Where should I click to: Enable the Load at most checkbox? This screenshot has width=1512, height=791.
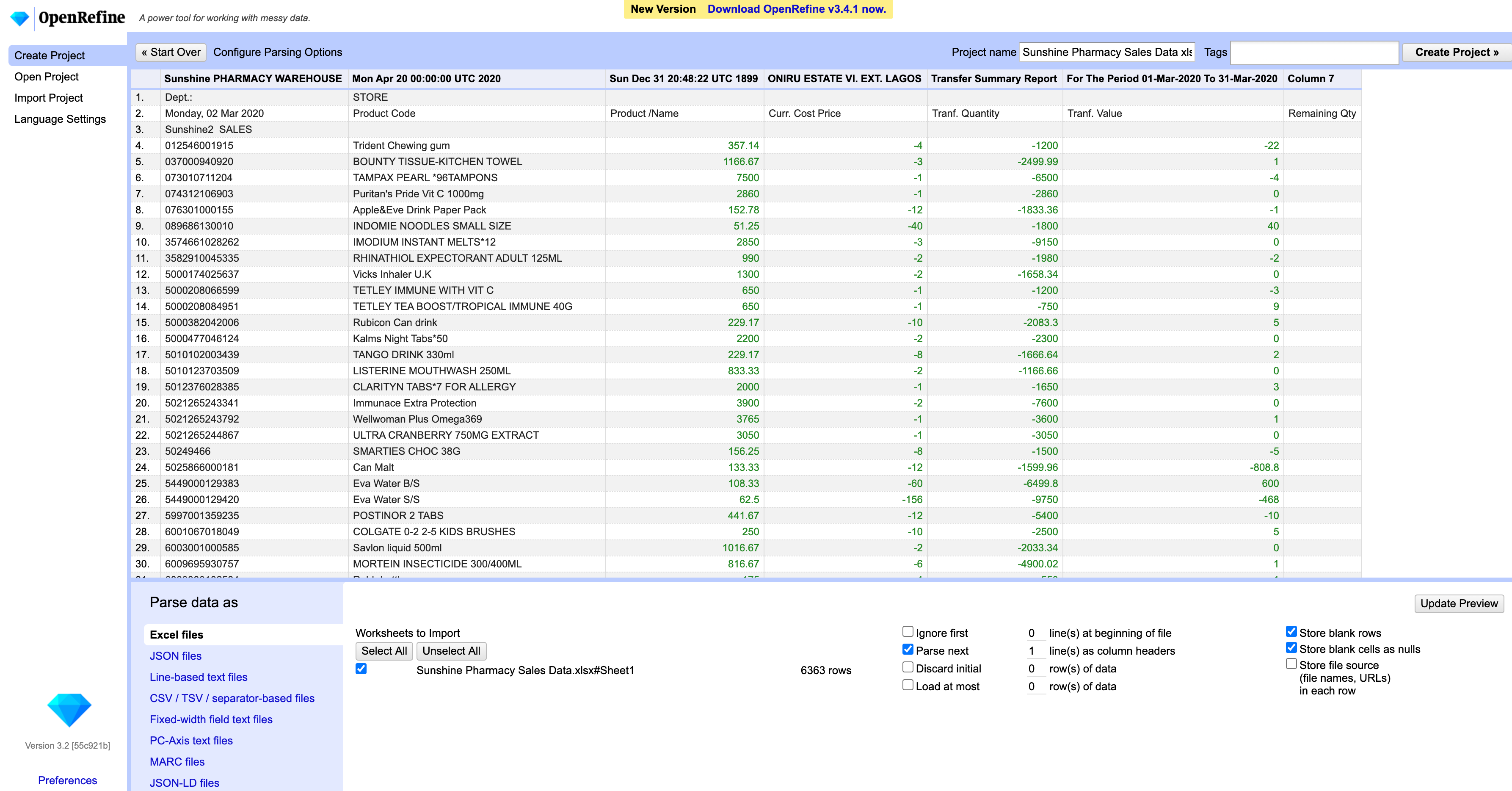coord(908,685)
